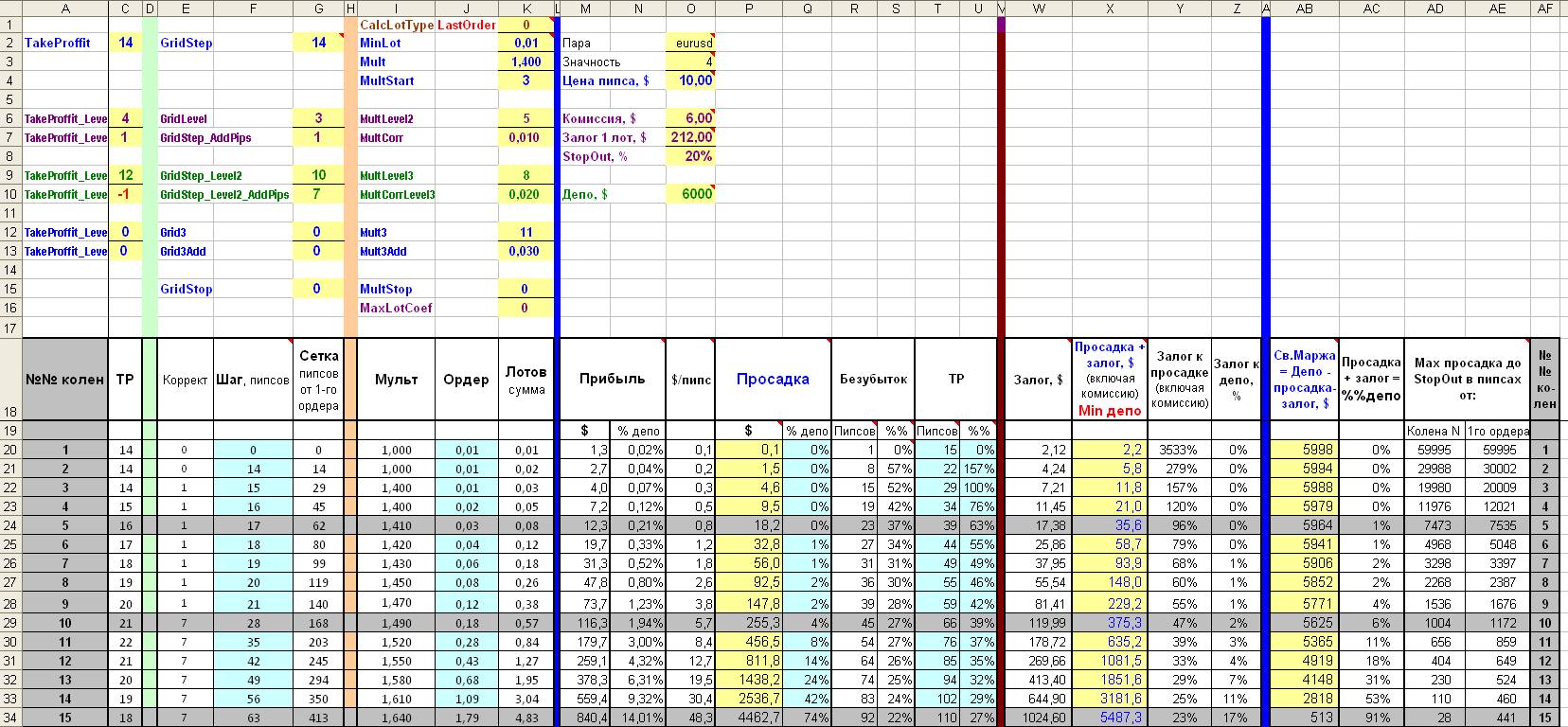Click the Mult value 1,400 in row 3
The width and height of the screenshot is (1568, 727).
(x=526, y=62)
